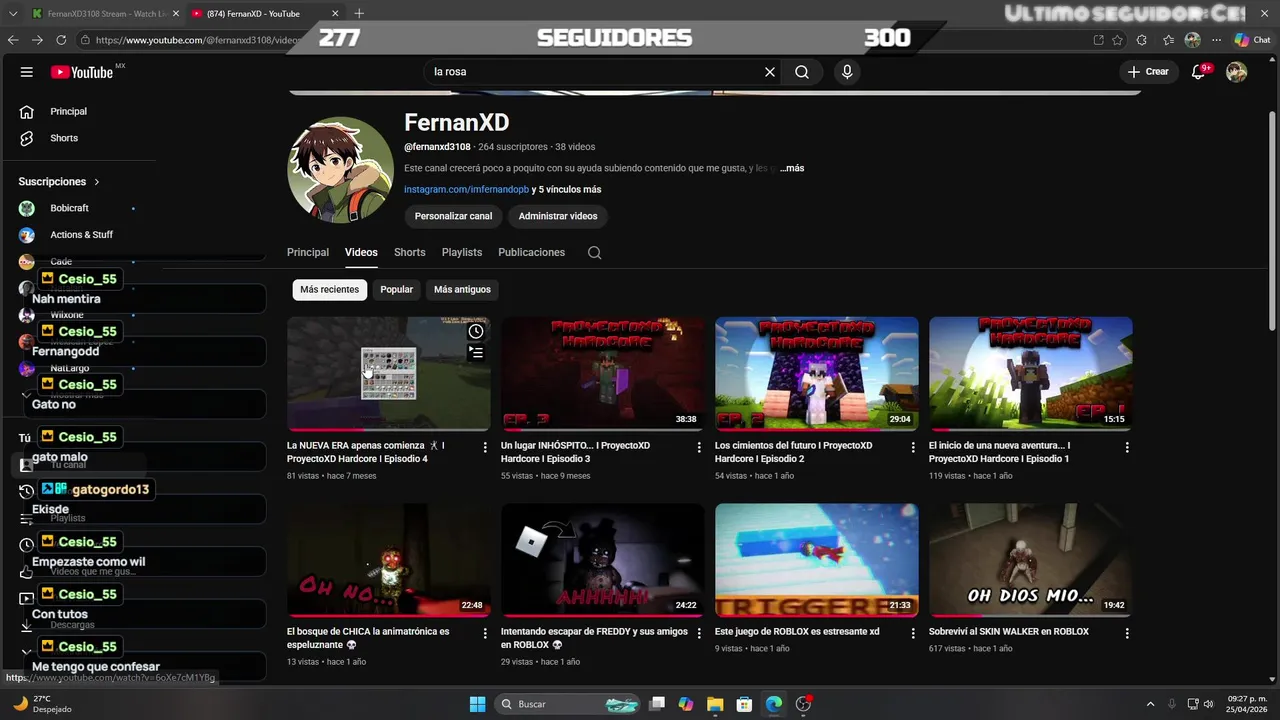Favorite this page with the star icon
1280x720 pixels.
click(x=1117, y=40)
